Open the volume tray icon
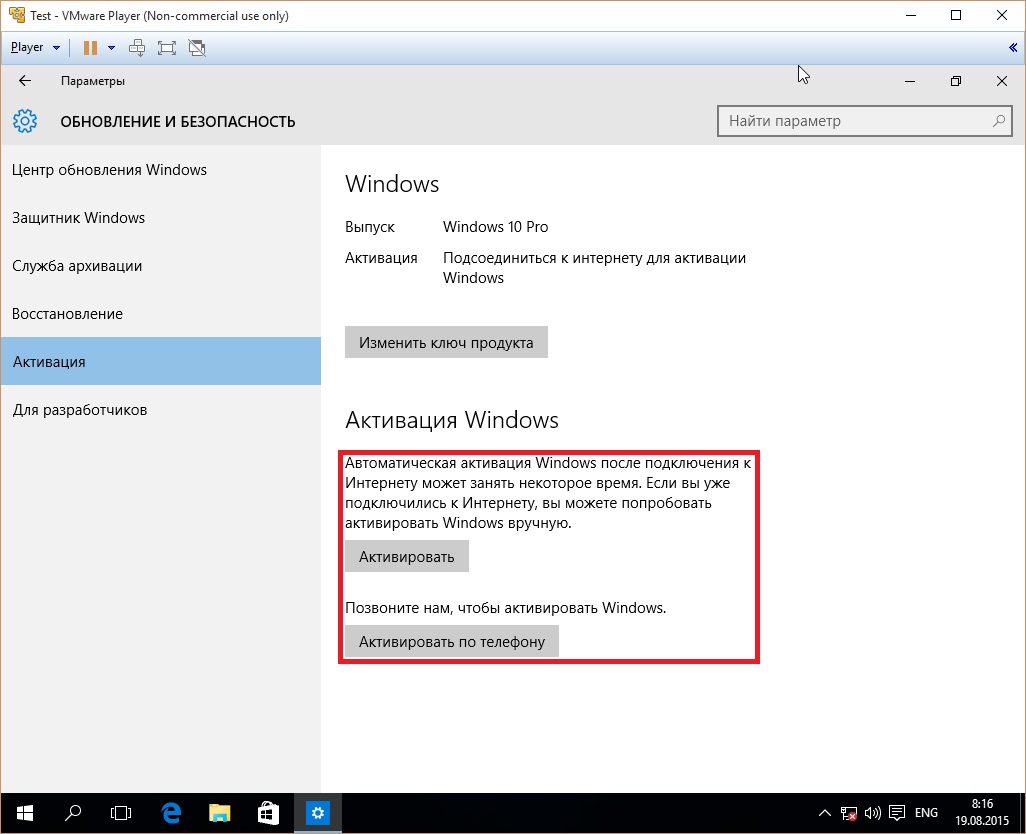The height and width of the screenshot is (834, 1026). [872, 813]
